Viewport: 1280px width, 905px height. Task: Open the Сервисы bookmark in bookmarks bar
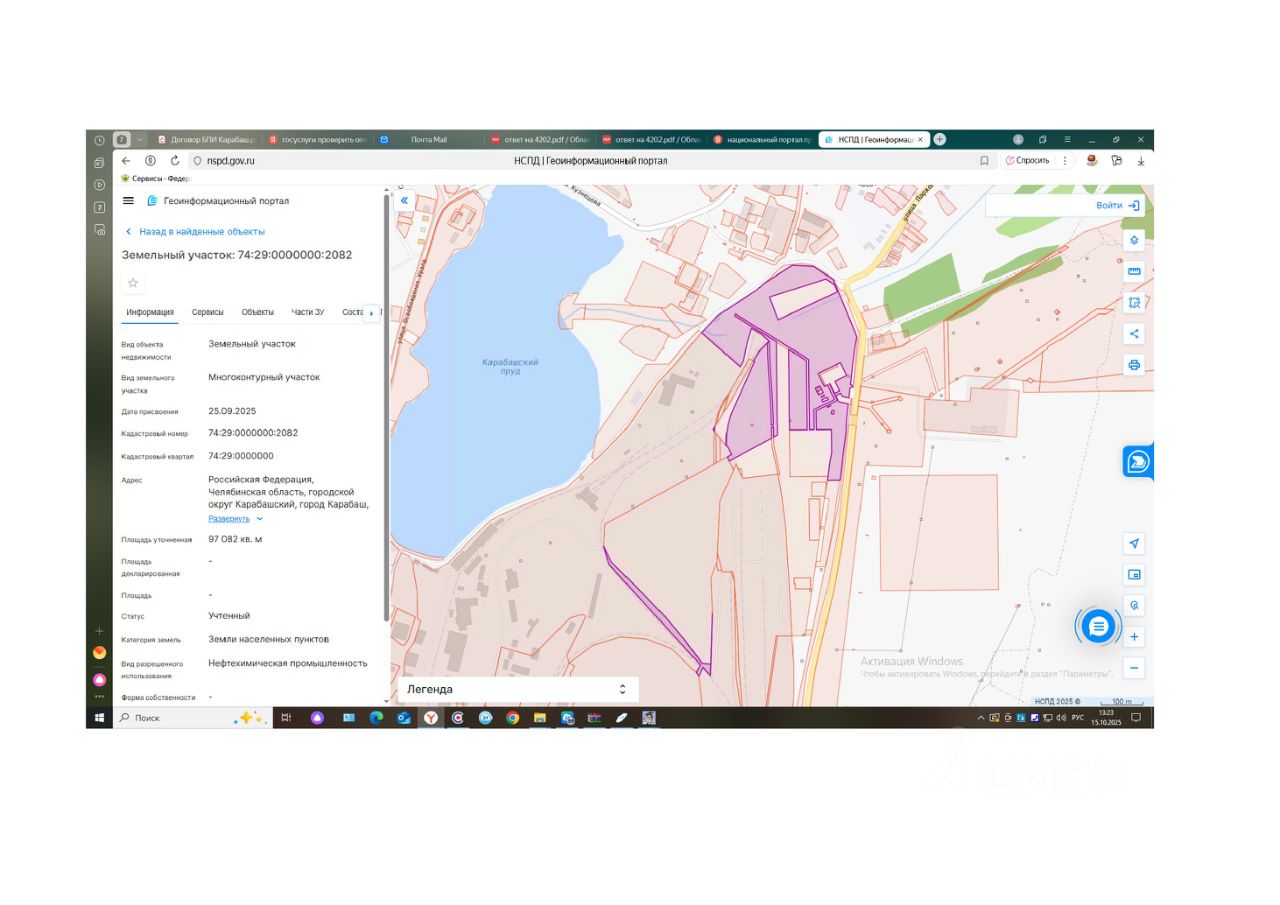click(x=155, y=178)
